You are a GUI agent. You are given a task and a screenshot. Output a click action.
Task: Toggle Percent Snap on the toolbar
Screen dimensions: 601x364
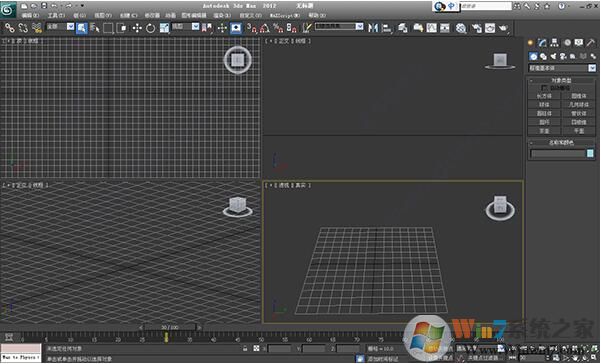278,28
